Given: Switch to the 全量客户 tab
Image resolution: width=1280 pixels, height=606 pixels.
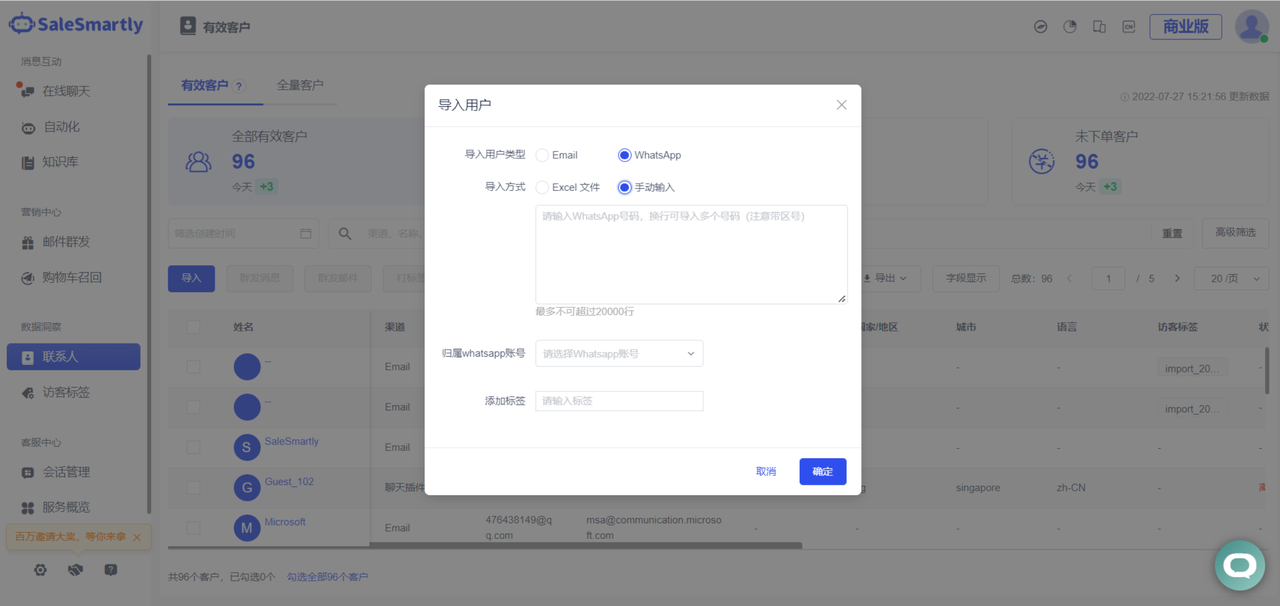Looking at the screenshot, I should [300, 85].
